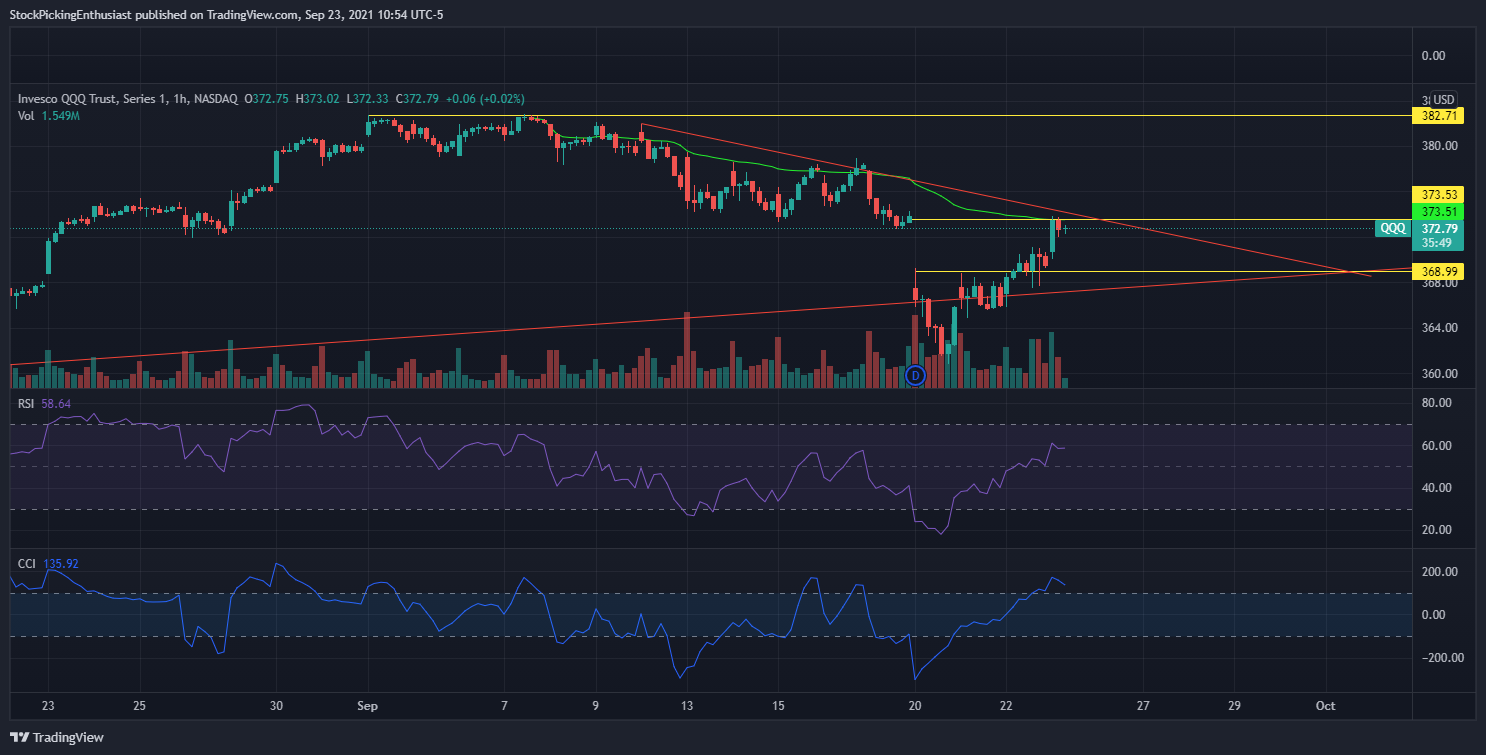Open the USD currency selector
Screen dimensions: 1486x755
coord(1443,99)
